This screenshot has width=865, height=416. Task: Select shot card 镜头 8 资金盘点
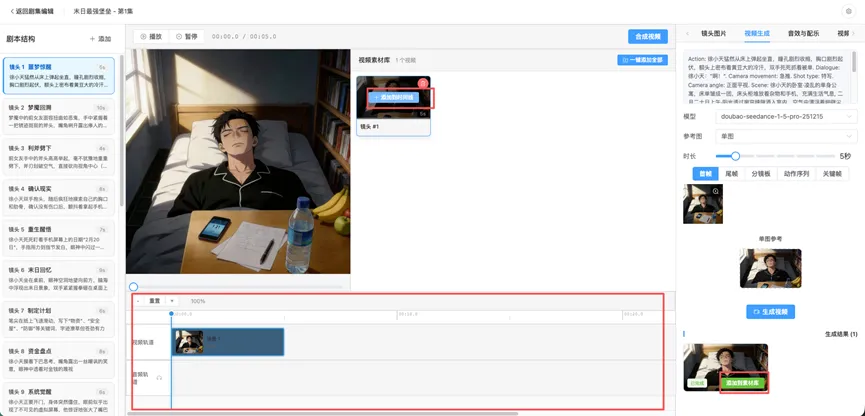point(58,360)
